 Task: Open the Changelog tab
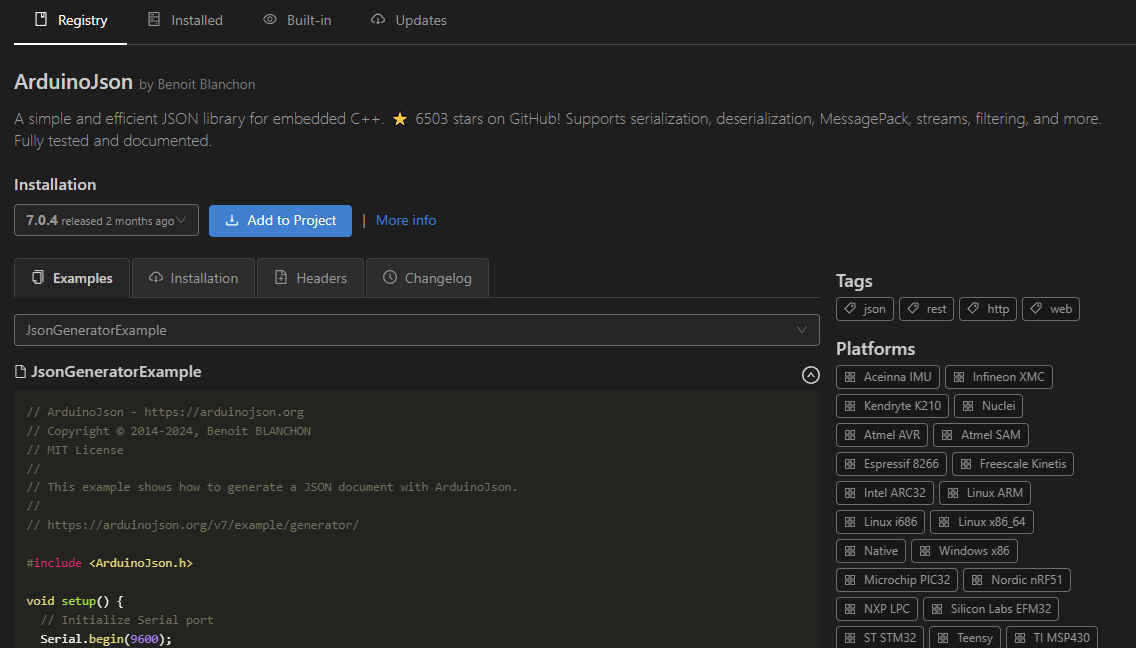(427, 278)
